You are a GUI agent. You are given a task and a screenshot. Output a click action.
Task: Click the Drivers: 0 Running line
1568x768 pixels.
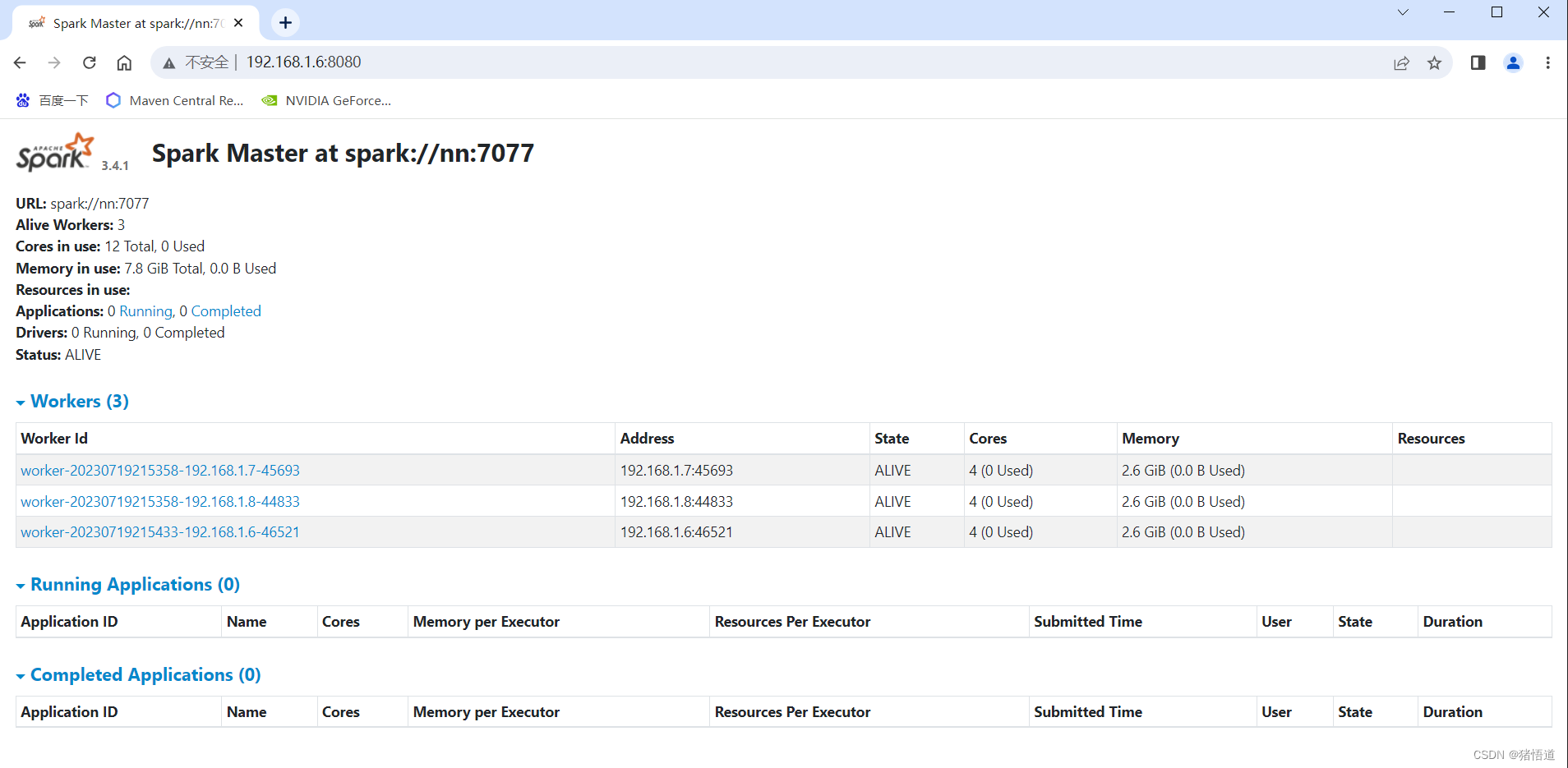click(x=120, y=333)
